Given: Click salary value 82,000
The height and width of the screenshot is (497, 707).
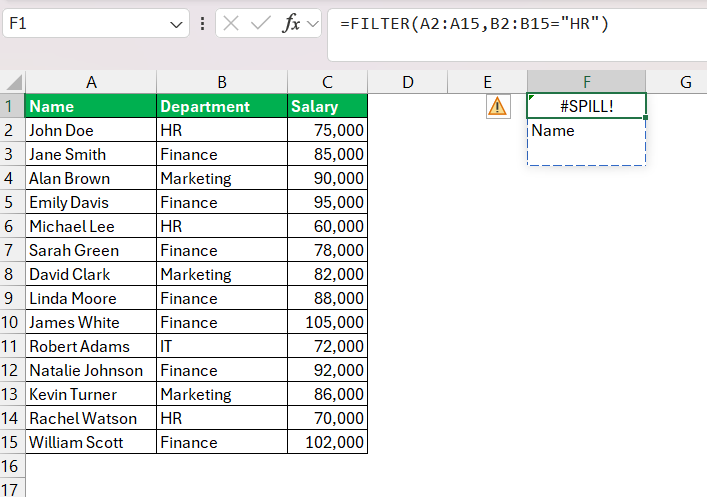Looking at the screenshot, I should (327, 274).
